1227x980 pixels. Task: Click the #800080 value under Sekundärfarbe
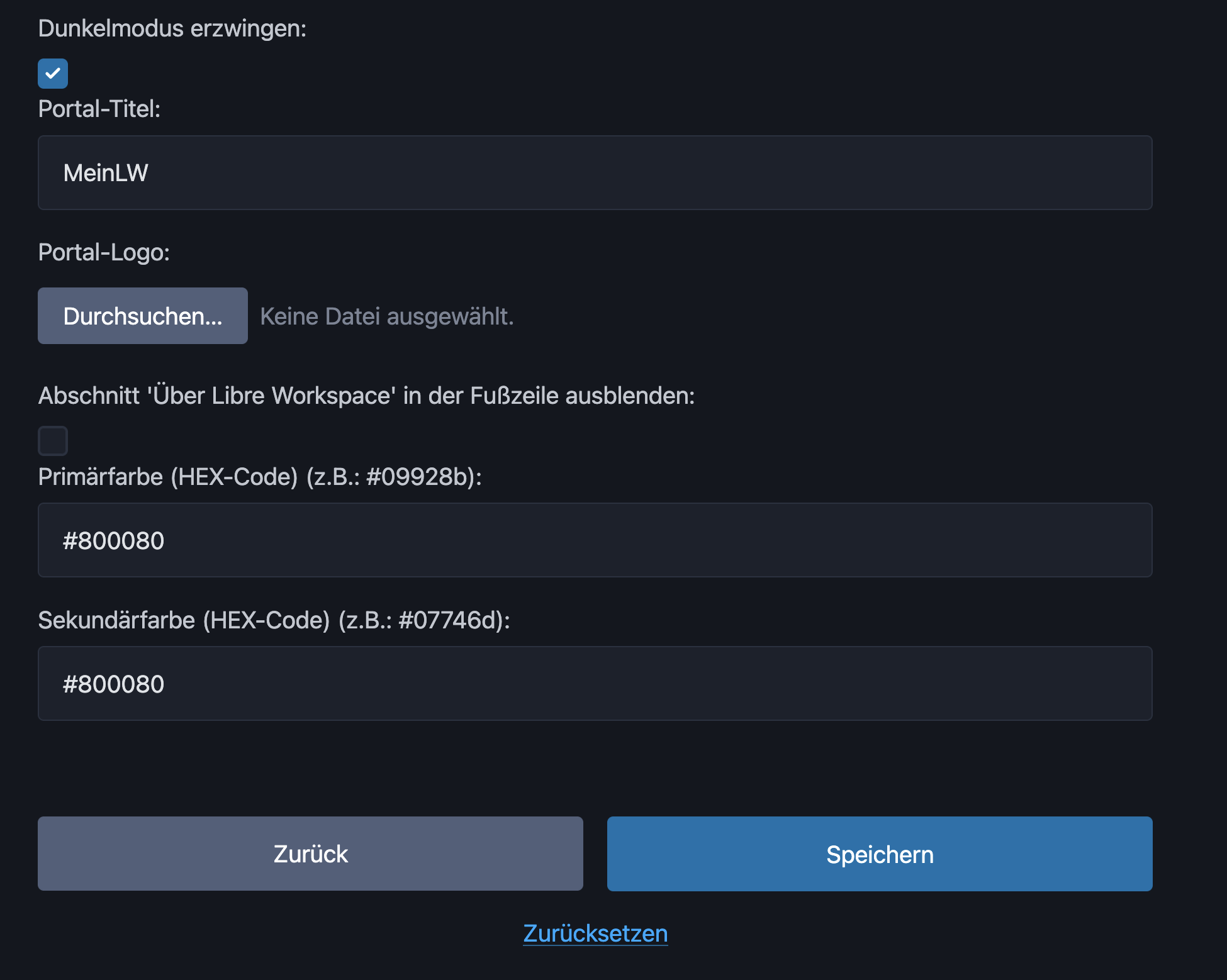(113, 684)
